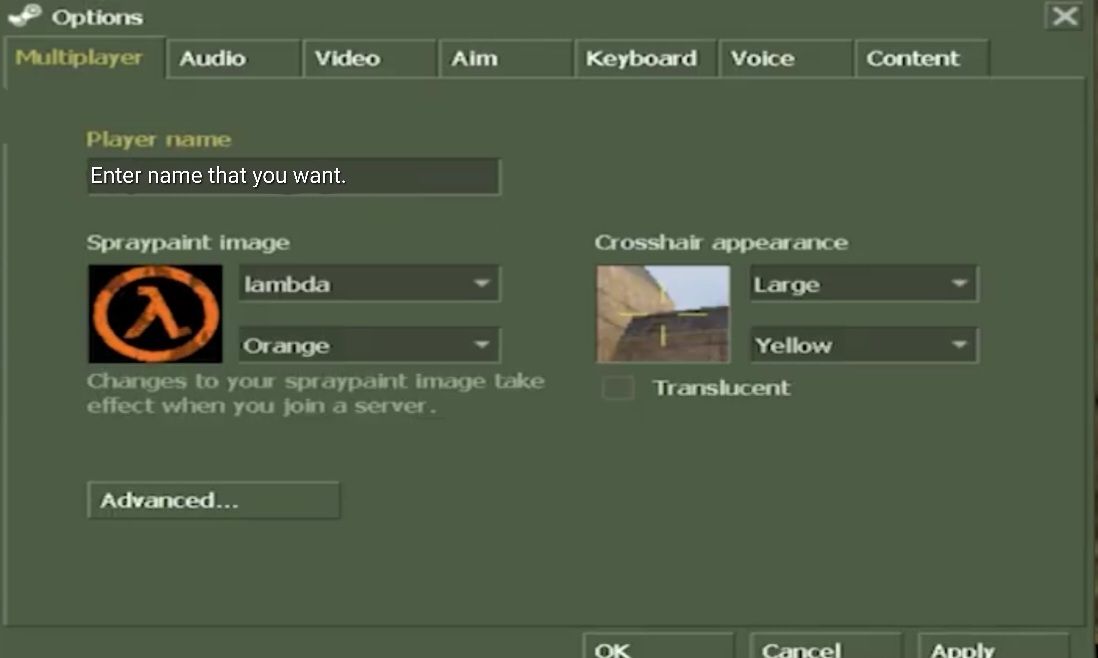Click the Player name text field
This screenshot has height=658, width=1098.
coord(293,176)
